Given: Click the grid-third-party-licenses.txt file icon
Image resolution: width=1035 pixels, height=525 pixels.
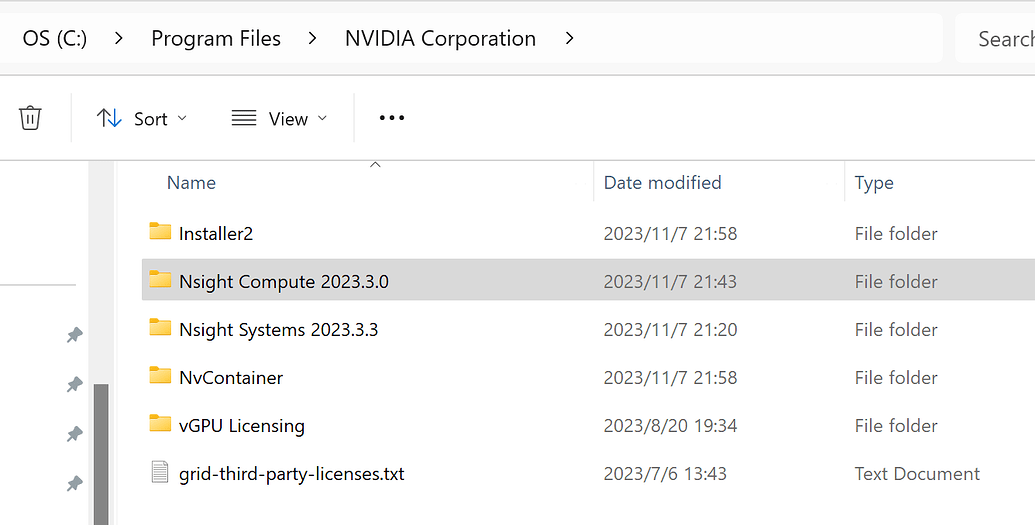Looking at the screenshot, I should tap(160, 473).
